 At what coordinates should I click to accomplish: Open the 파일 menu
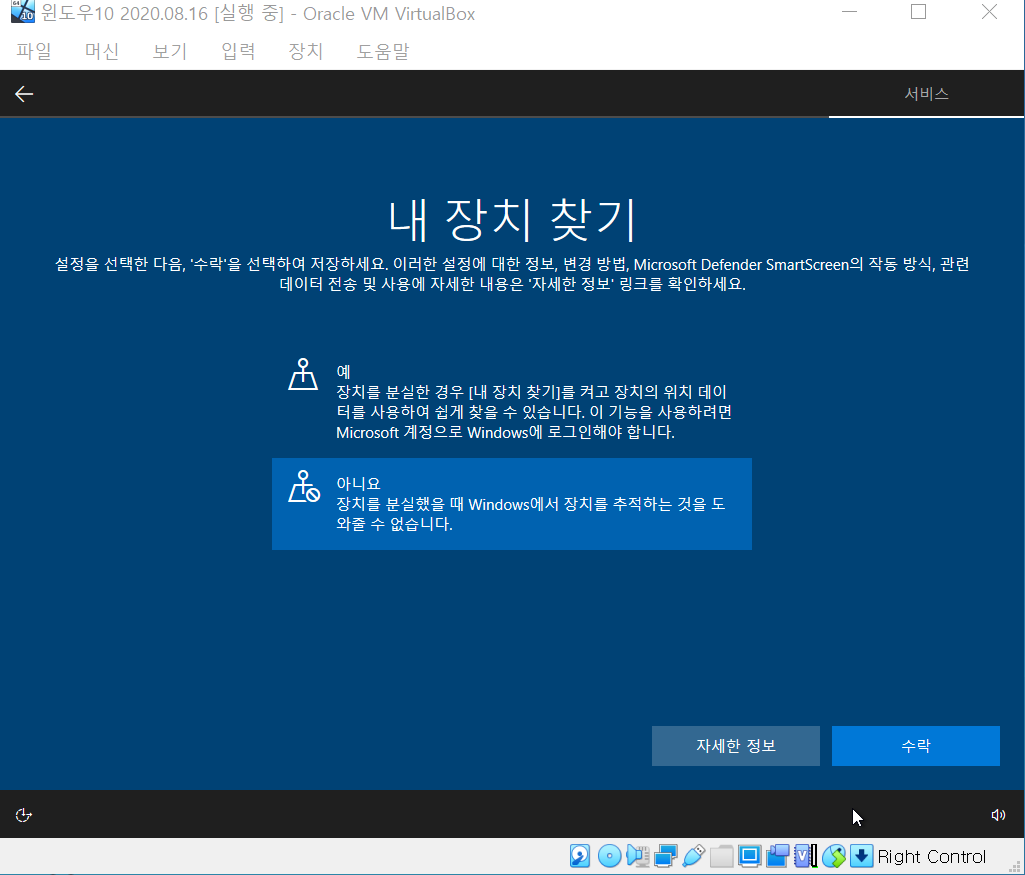pyautogui.click(x=34, y=51)
